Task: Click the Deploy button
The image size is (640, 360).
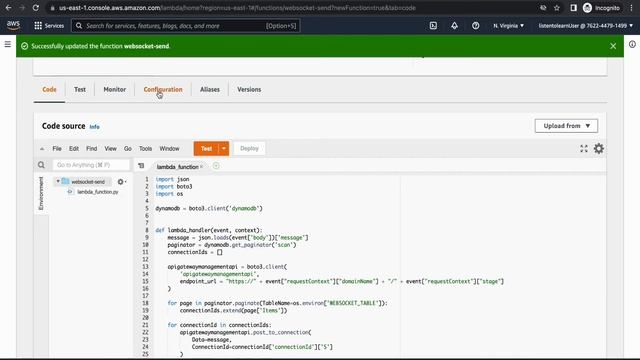Action: (249, 149)
